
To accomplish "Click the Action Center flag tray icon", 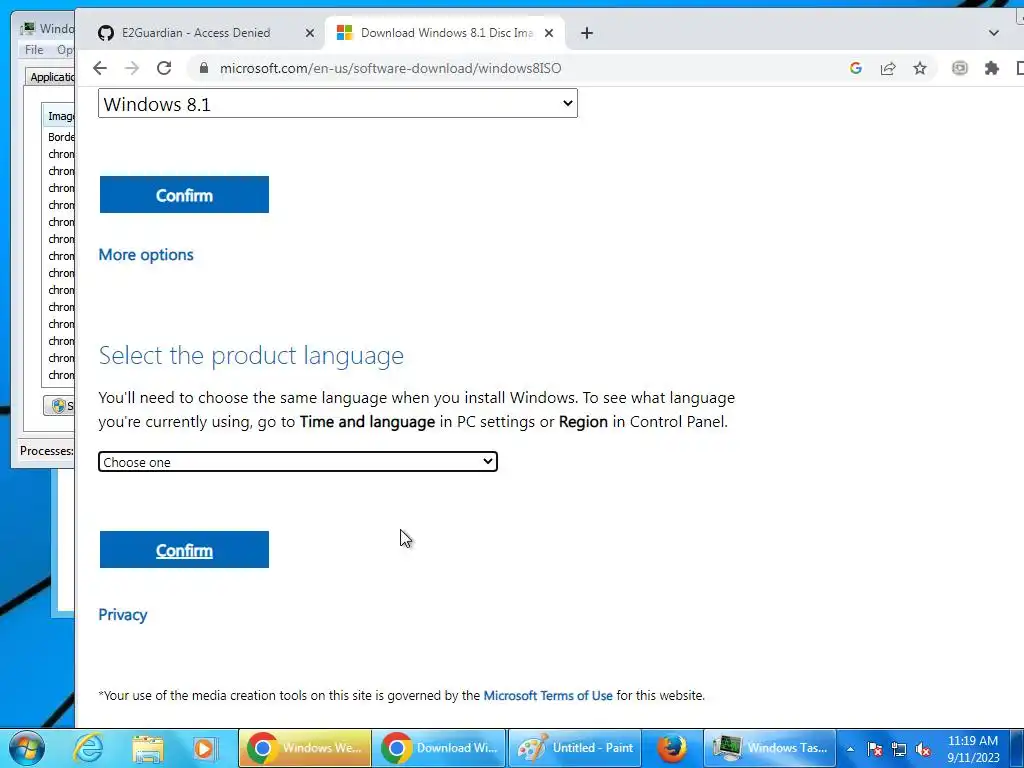I will click(874, 749).
